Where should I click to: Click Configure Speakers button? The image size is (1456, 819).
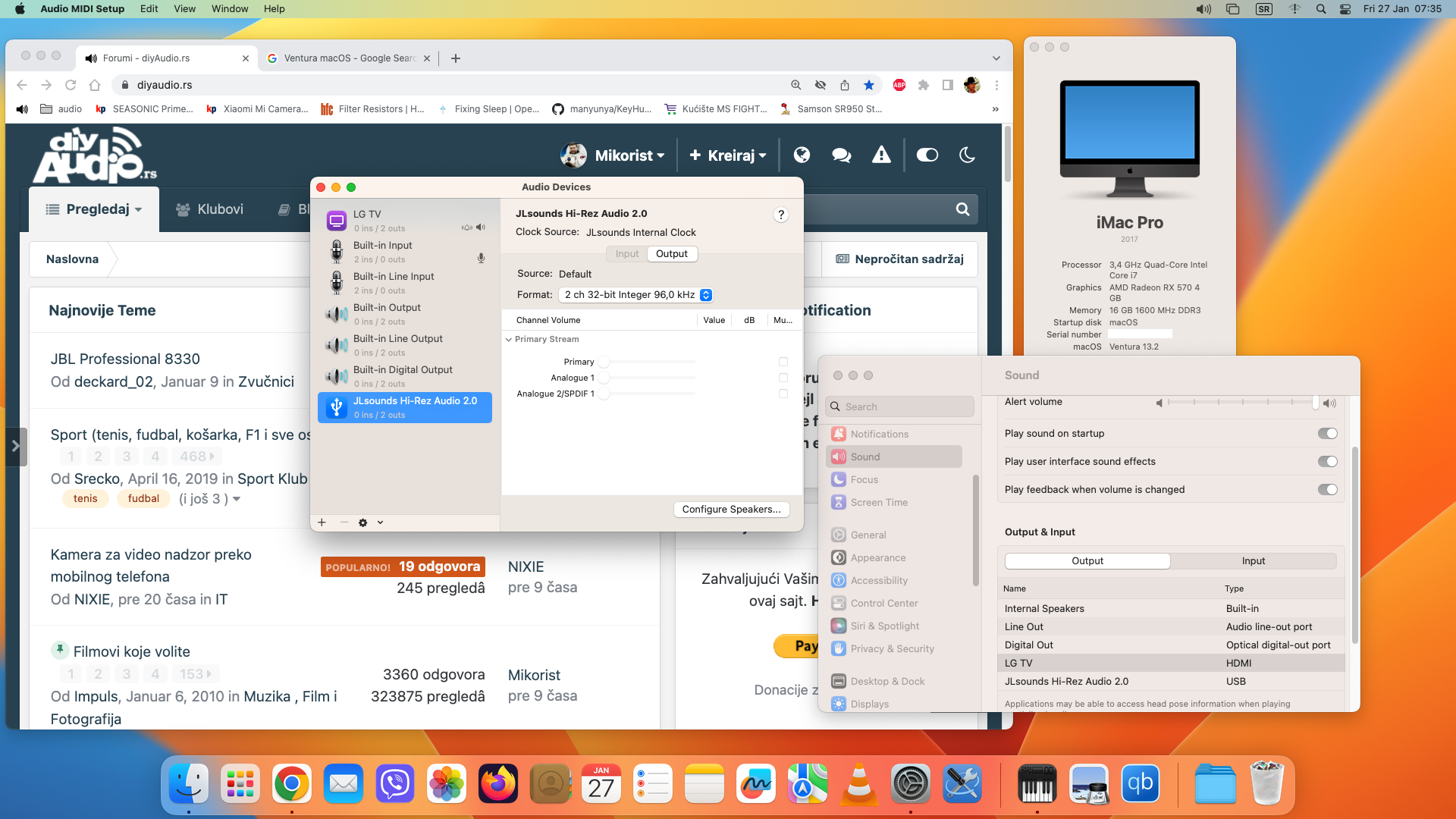pos(731,510)
